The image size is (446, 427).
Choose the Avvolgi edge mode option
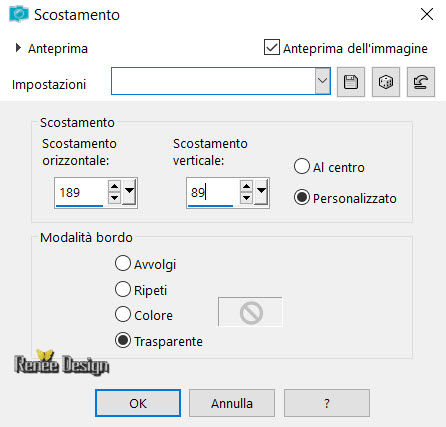coord(123,263)
